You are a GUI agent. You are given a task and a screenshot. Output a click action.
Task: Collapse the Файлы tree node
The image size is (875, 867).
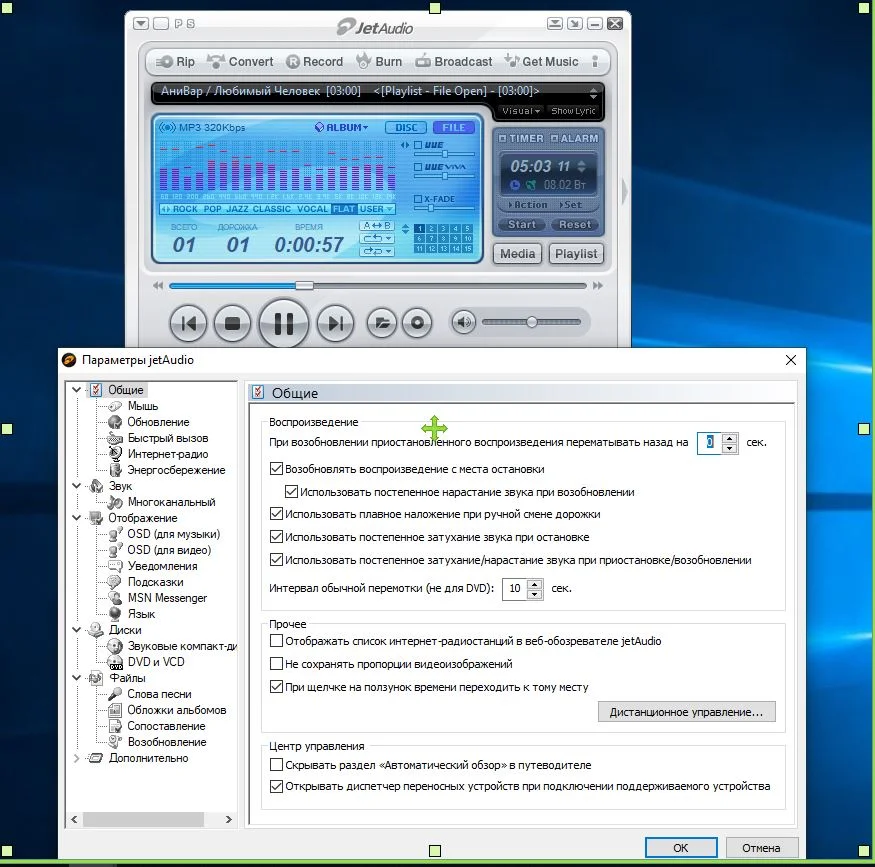[76, 677]
